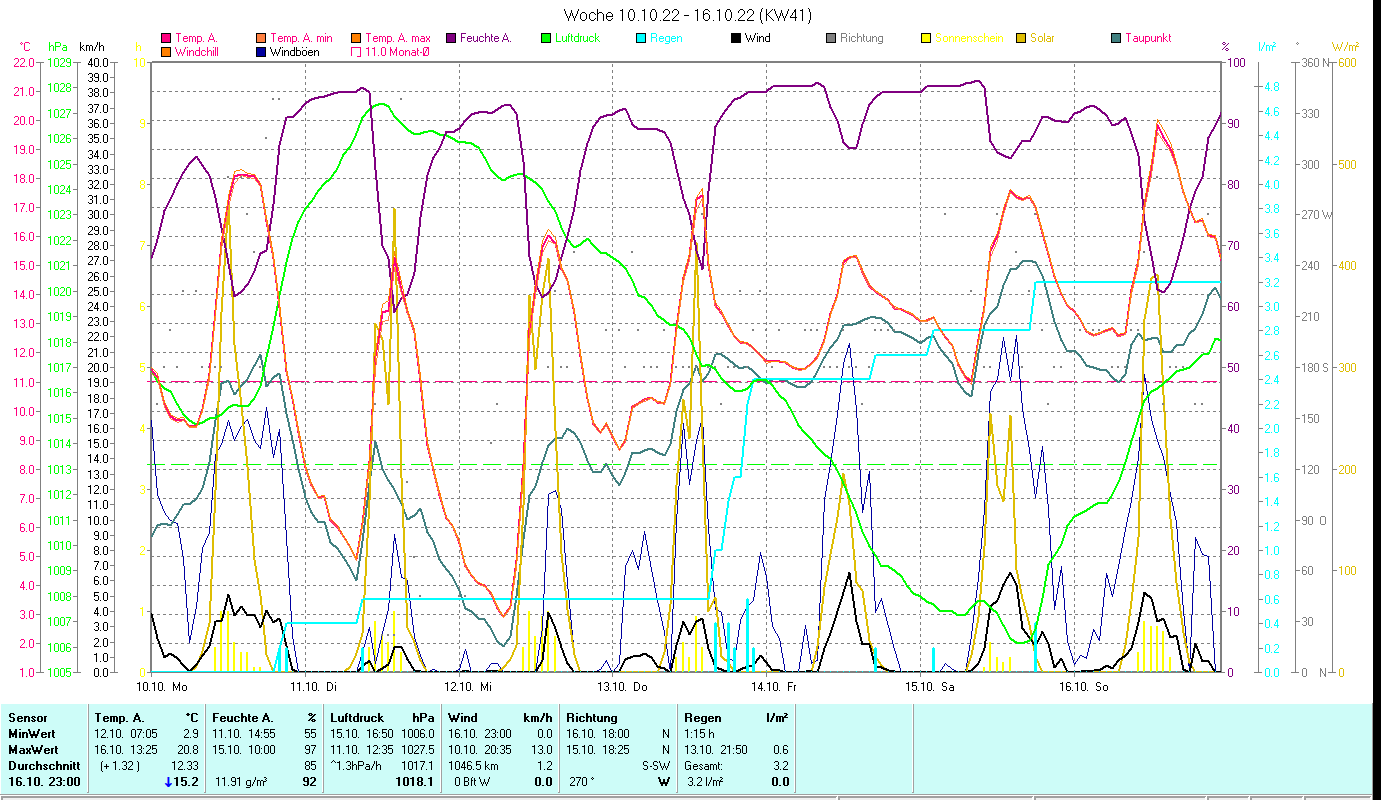
Task: Click the 16.10. 23:00 timestamp row label
Action: [44, 782]
